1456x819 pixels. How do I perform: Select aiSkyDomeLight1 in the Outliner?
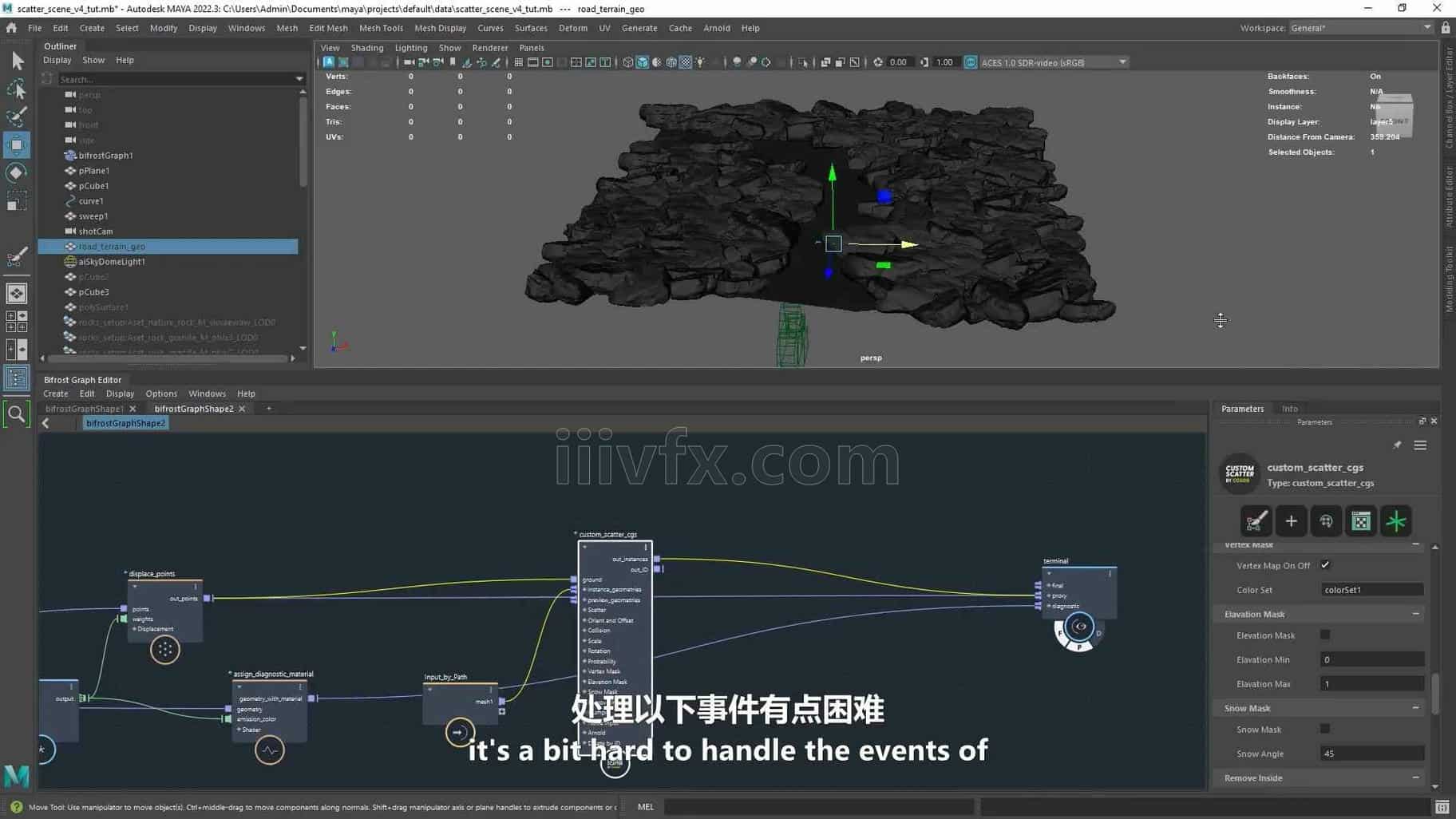point(112,262)
